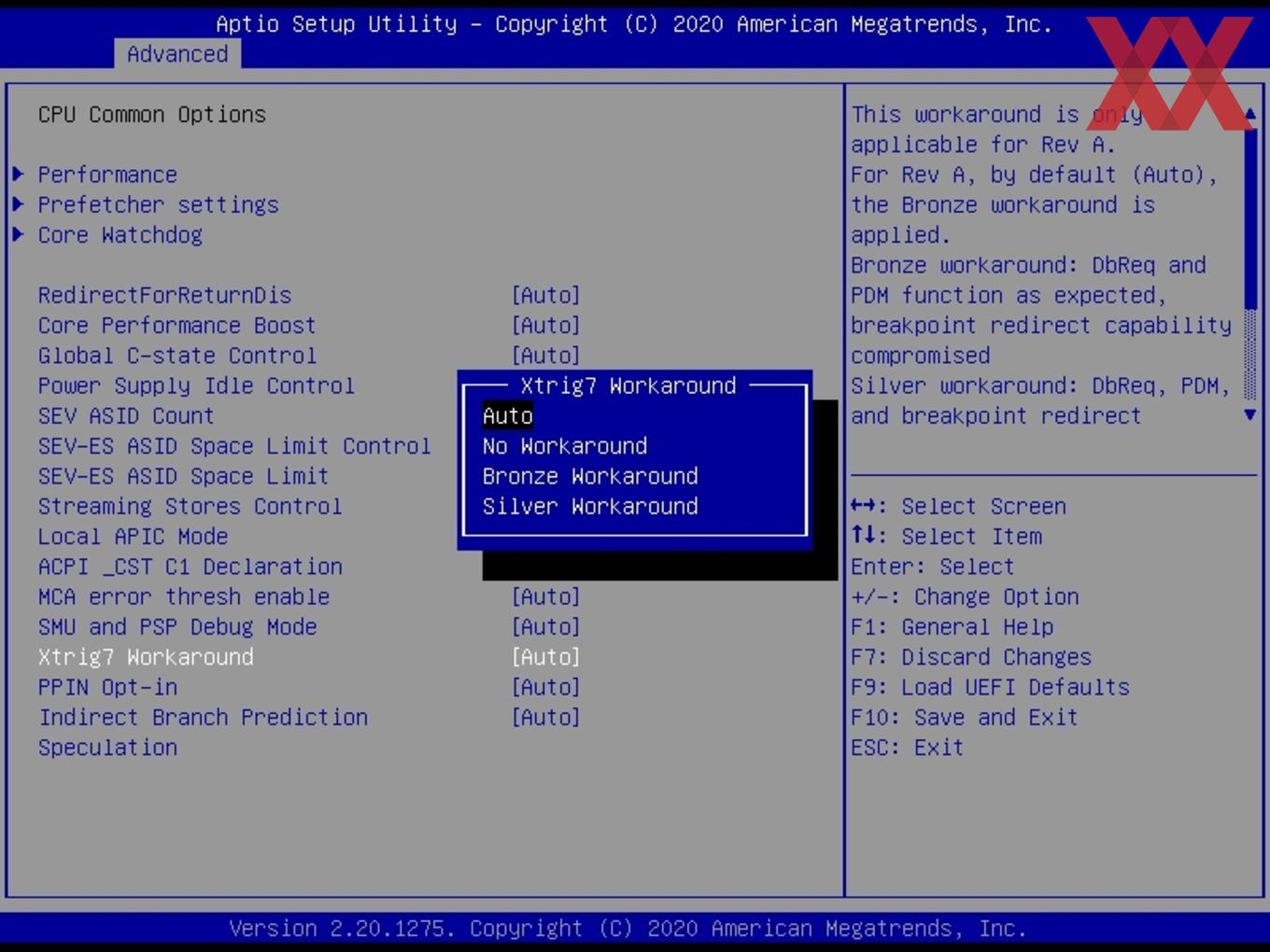This screenshot has width=1270, height=952.
Task: Click ESC: Exit hint
Action: [x=907, y=747]
